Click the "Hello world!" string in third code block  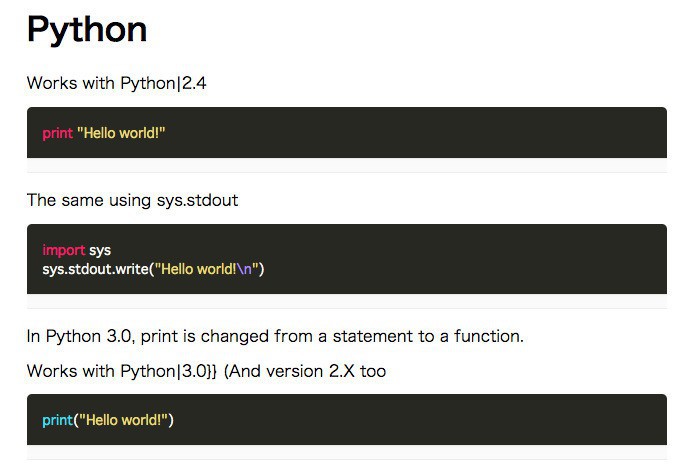coord(123,420)
